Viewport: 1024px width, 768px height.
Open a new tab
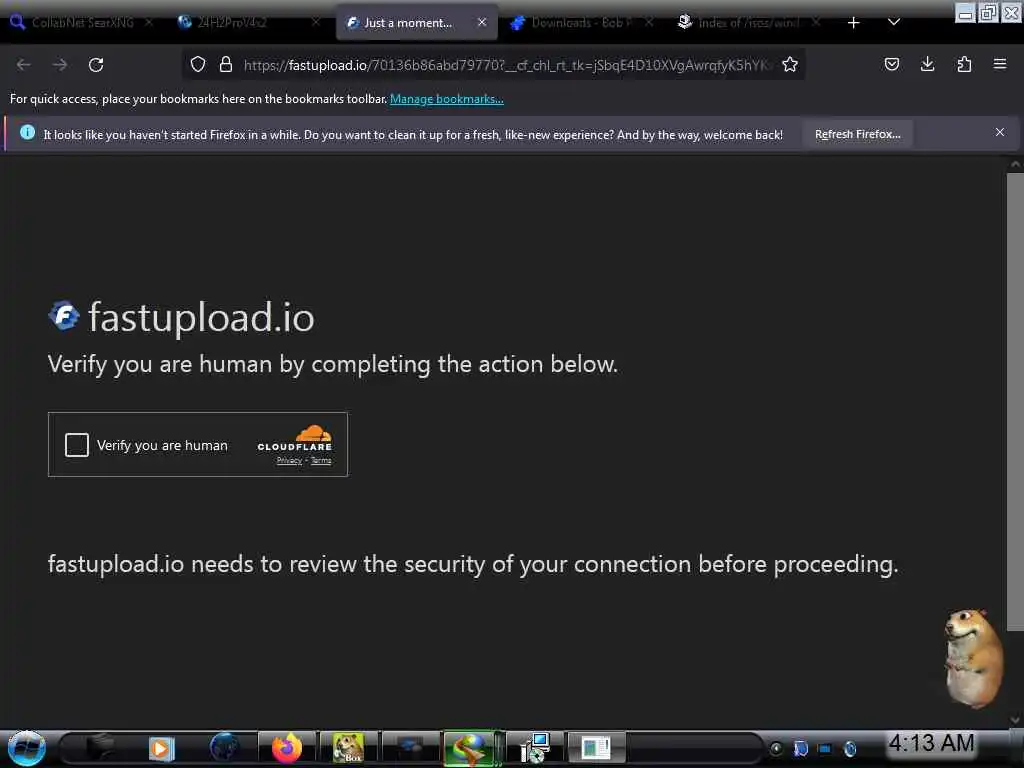click(x=853, y=23)
